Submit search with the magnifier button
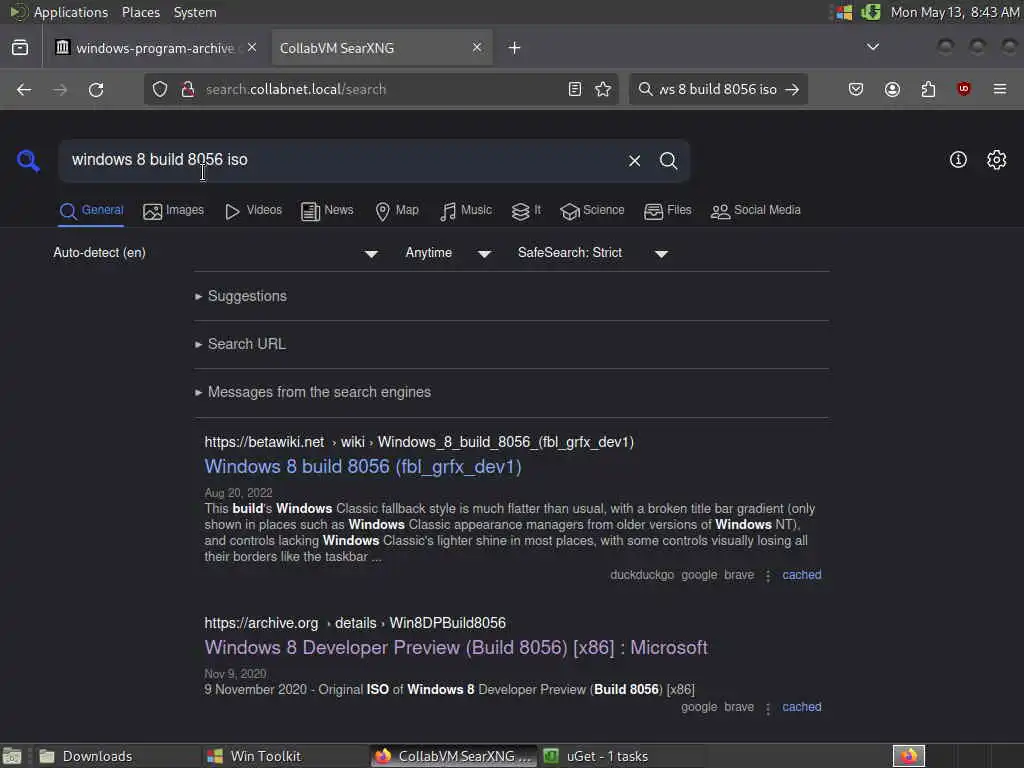This screenshot has height=768, width=1024. pos(668,161)
